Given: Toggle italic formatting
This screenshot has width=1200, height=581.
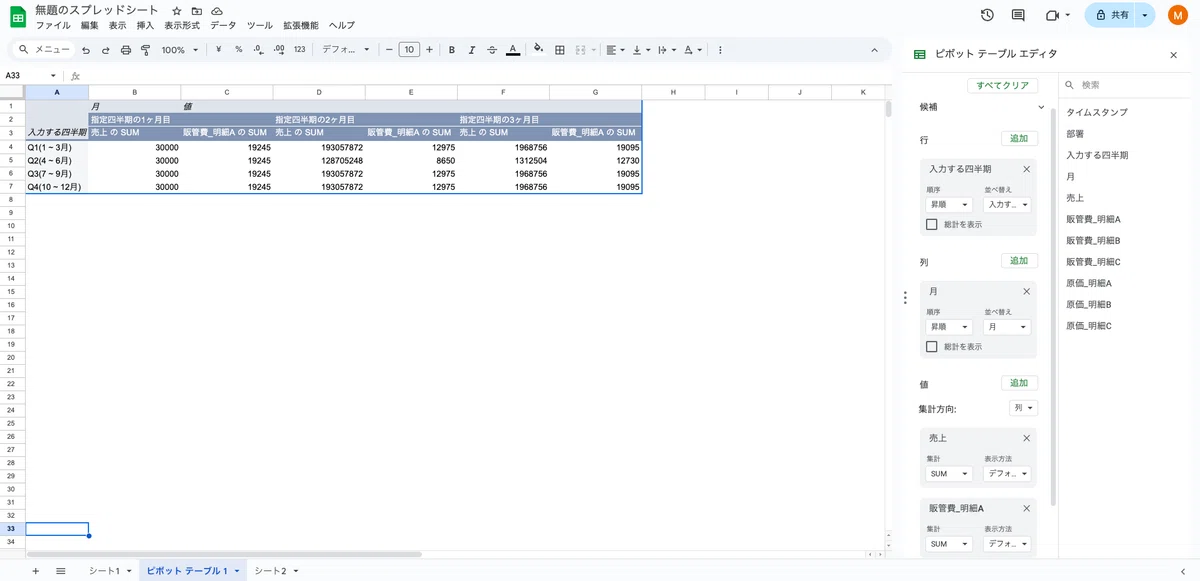Looking at the screenshot, I should coord(472,49).
